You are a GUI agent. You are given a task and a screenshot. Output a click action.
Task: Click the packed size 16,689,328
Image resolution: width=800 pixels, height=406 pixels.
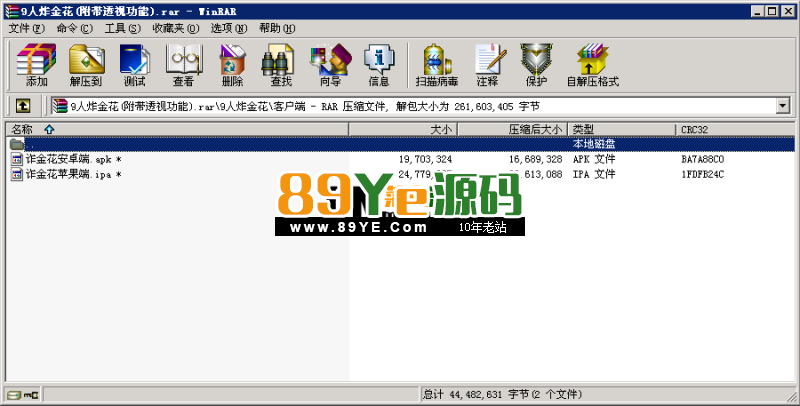tap(535, 159)
